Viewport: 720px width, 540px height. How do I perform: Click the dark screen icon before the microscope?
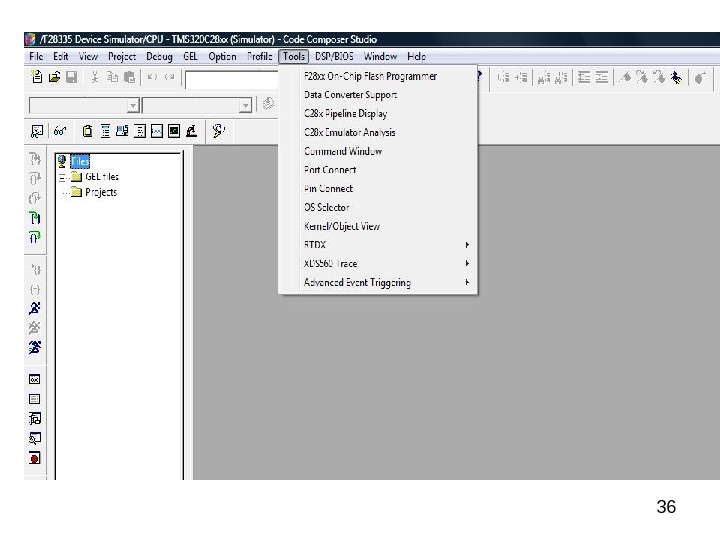click(x=174, y=131)
